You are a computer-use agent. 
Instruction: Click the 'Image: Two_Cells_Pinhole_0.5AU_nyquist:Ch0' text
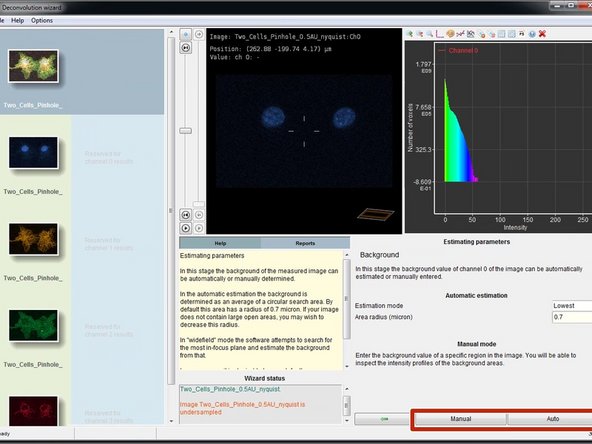pos(285,37)
